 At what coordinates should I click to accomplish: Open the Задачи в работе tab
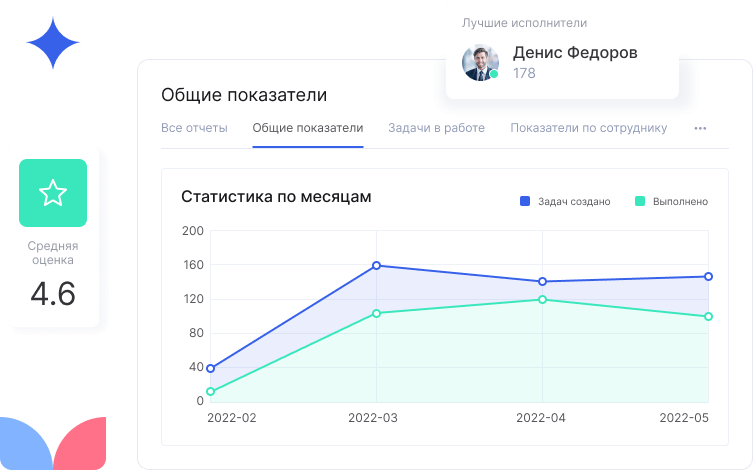436,128
